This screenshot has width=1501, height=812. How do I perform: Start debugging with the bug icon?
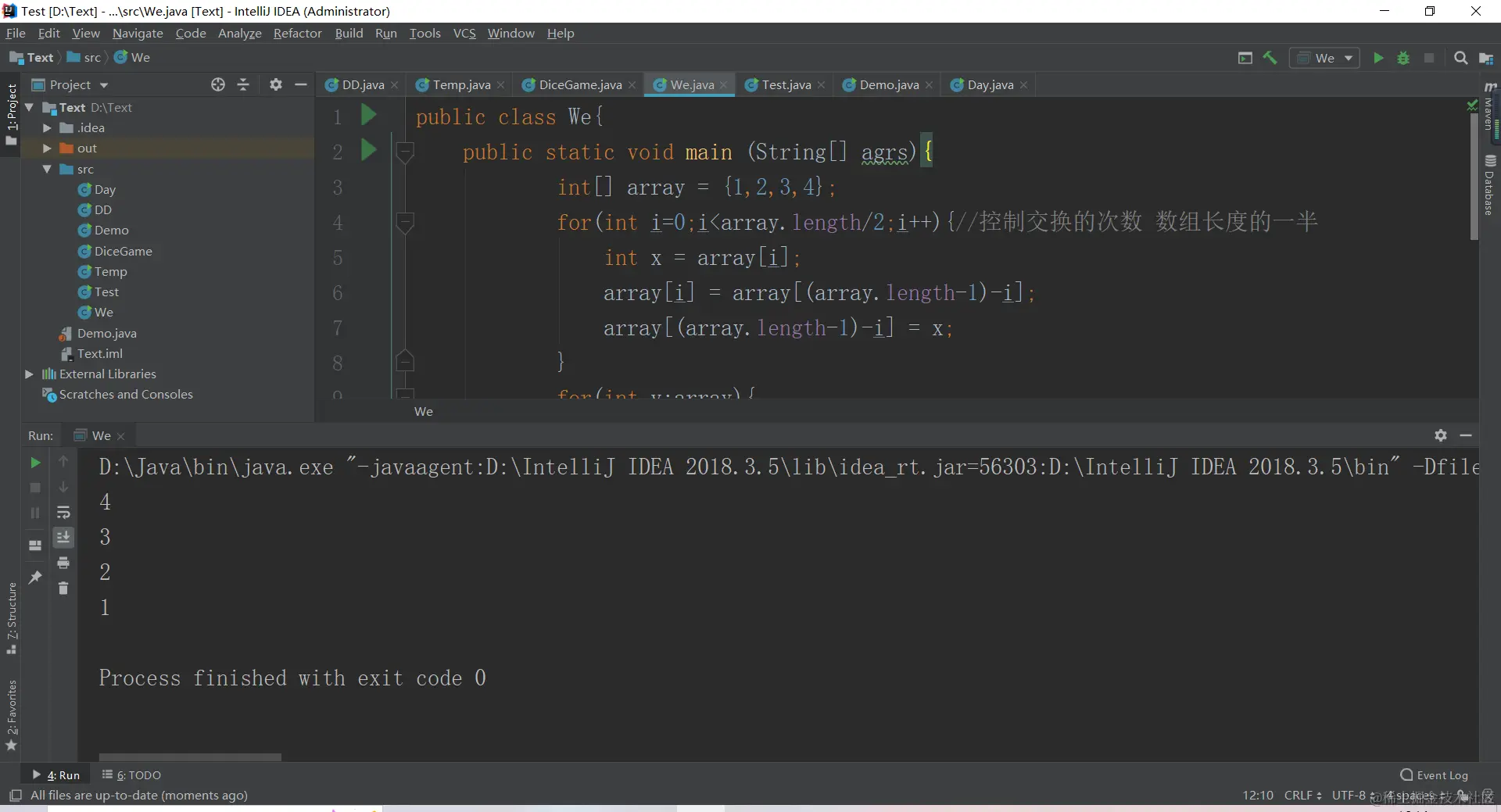tap(1403, 58)
